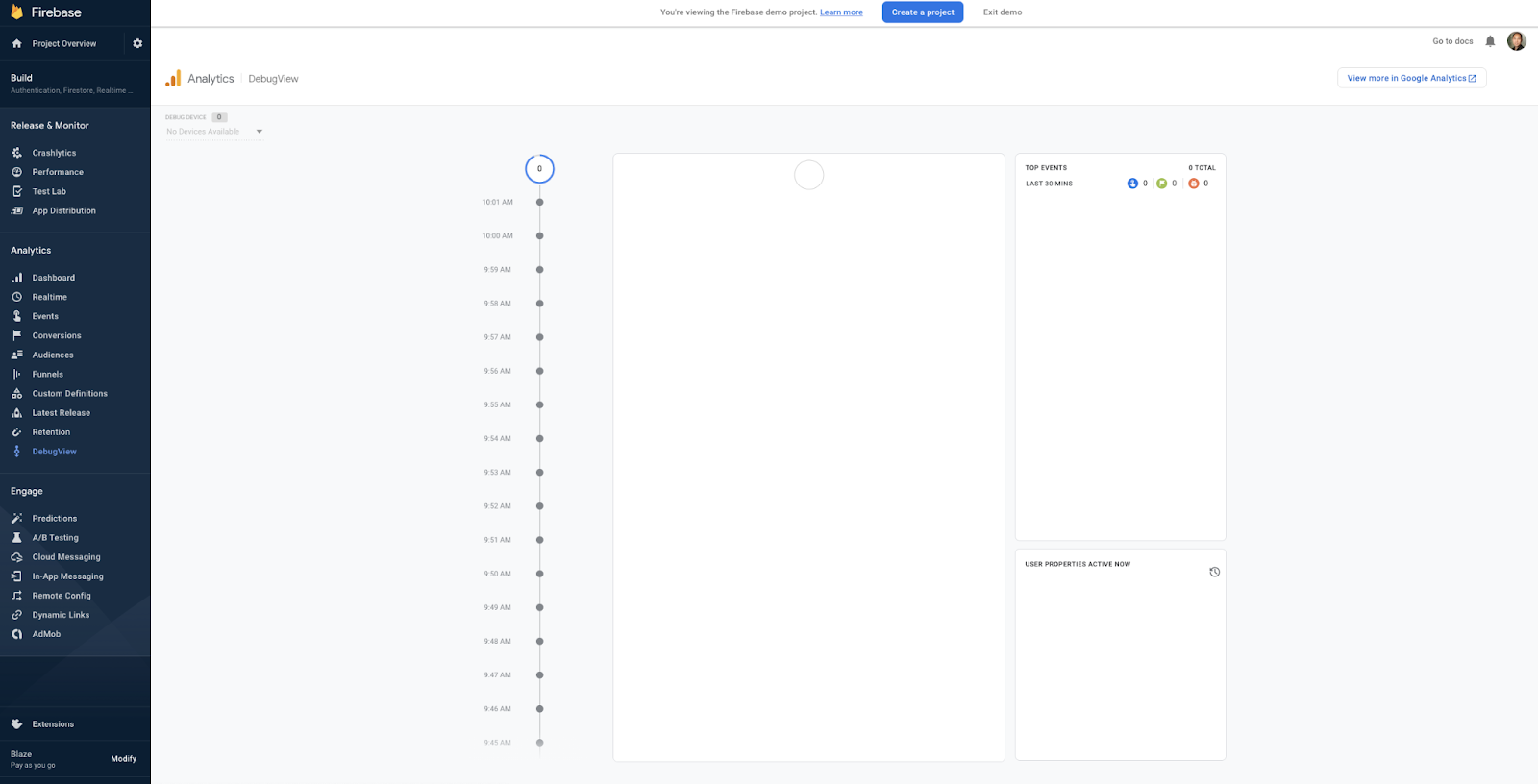Click the Create a project button
Screen dimensions: 1538x784
[x=922, y=12]
